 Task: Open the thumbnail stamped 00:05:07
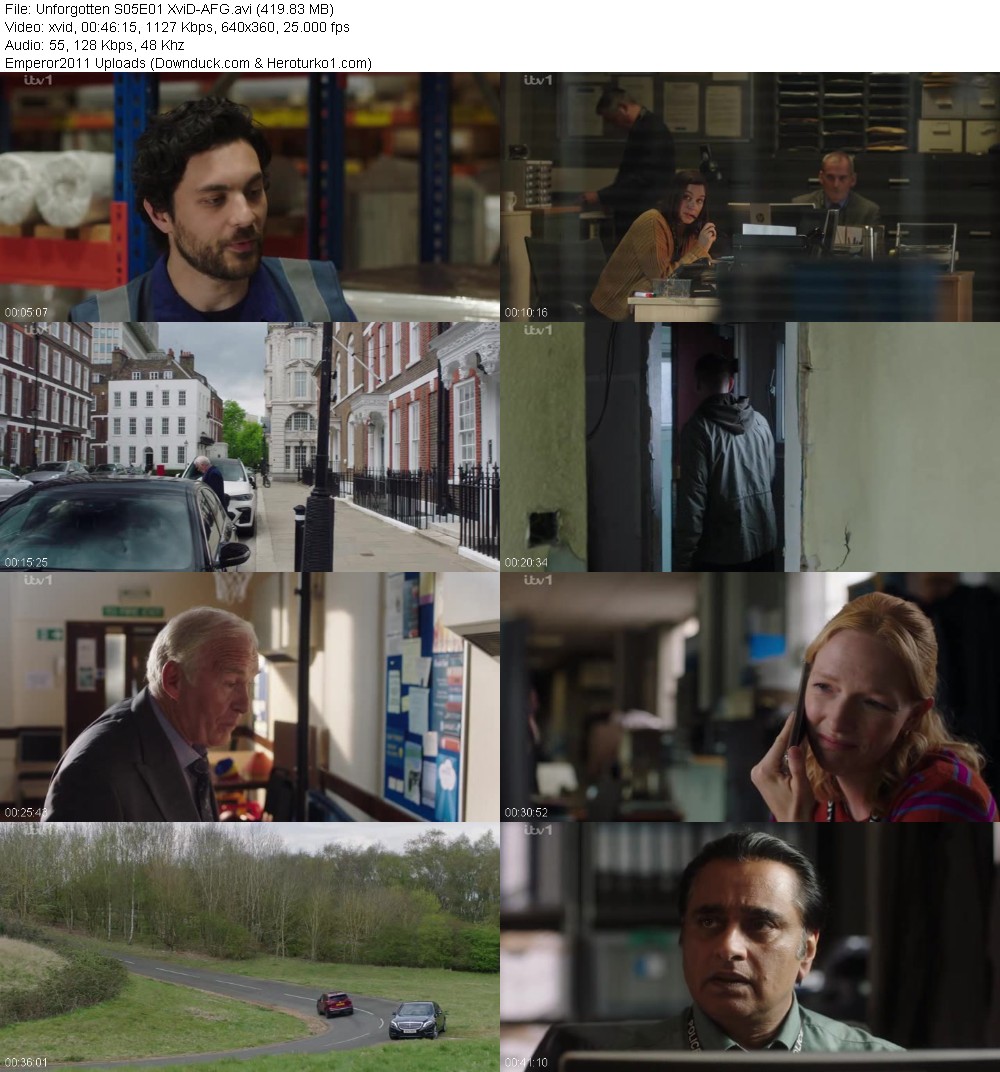coord(249,197)
